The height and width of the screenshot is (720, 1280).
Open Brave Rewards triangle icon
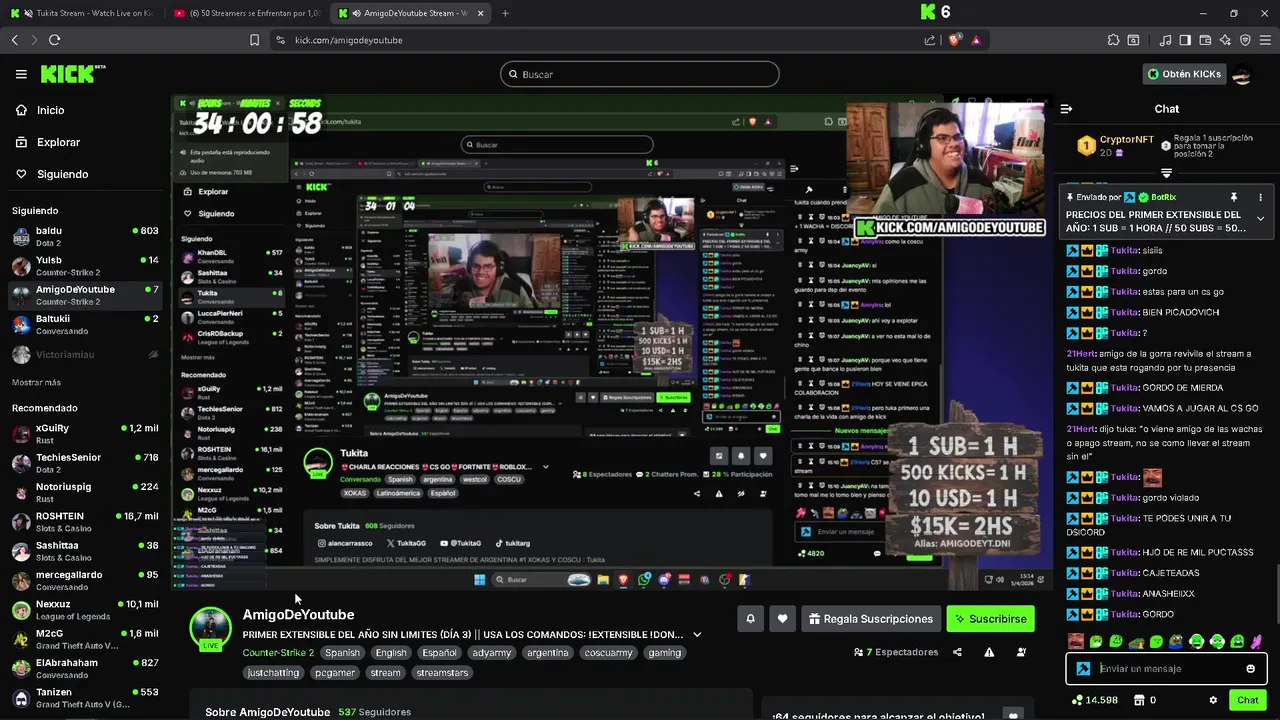pyautogui.click(x=976, y=40)
